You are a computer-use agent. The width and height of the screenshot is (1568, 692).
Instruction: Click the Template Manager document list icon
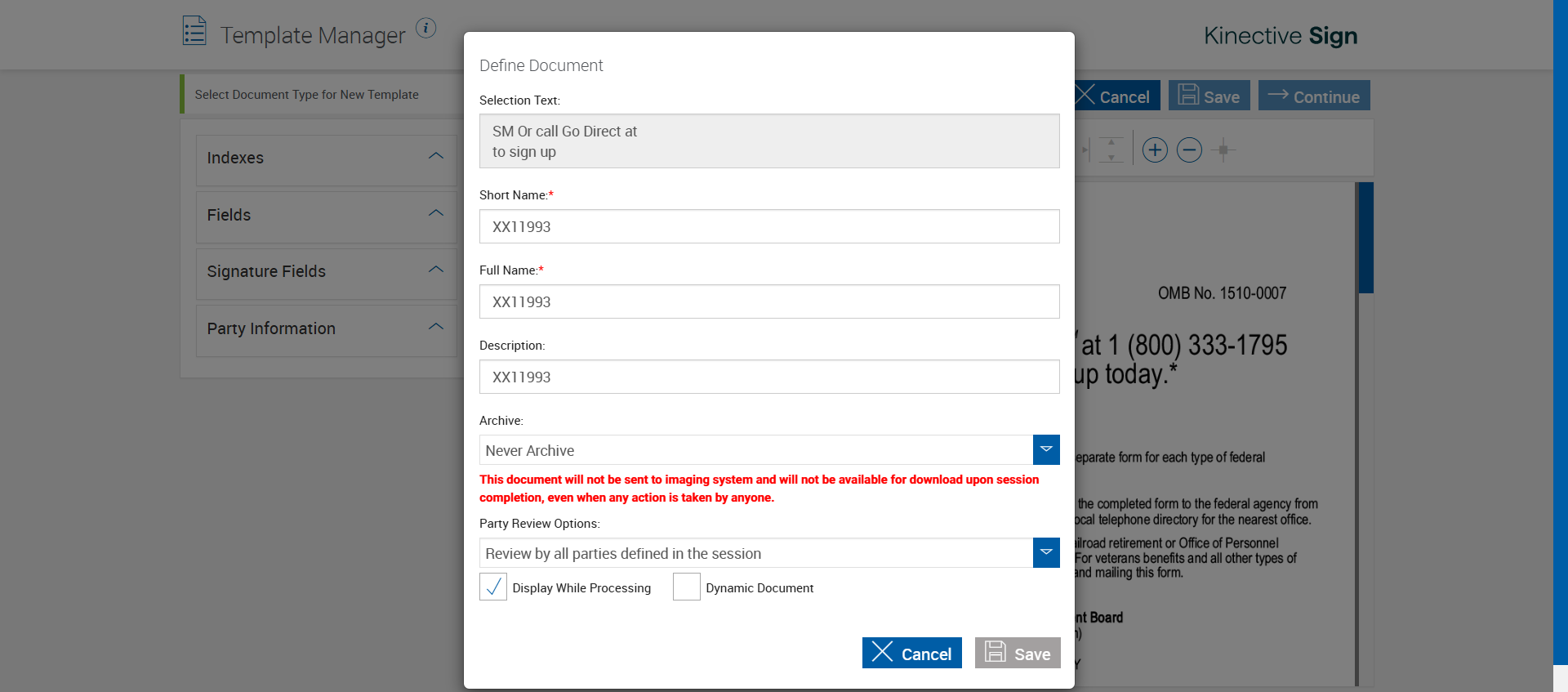coord(194,31)
